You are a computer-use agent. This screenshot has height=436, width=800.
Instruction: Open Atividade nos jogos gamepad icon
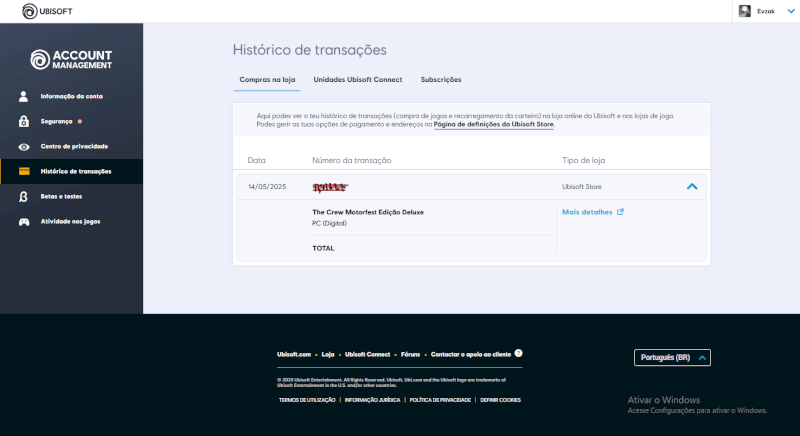(x=24, y=222)
